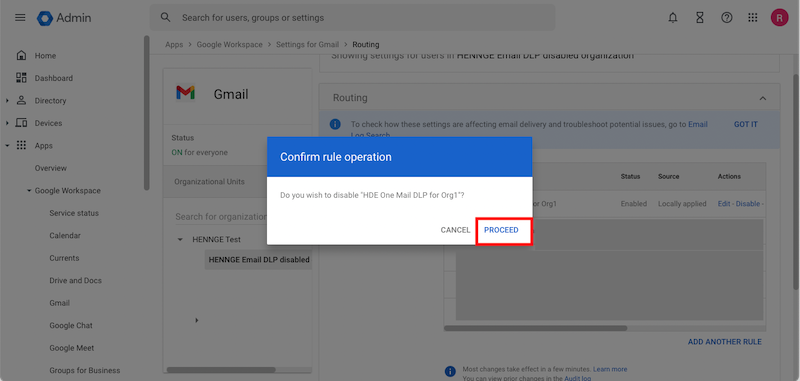
Task: Open Google Meet in the sidebar
Action: (72, 348)
